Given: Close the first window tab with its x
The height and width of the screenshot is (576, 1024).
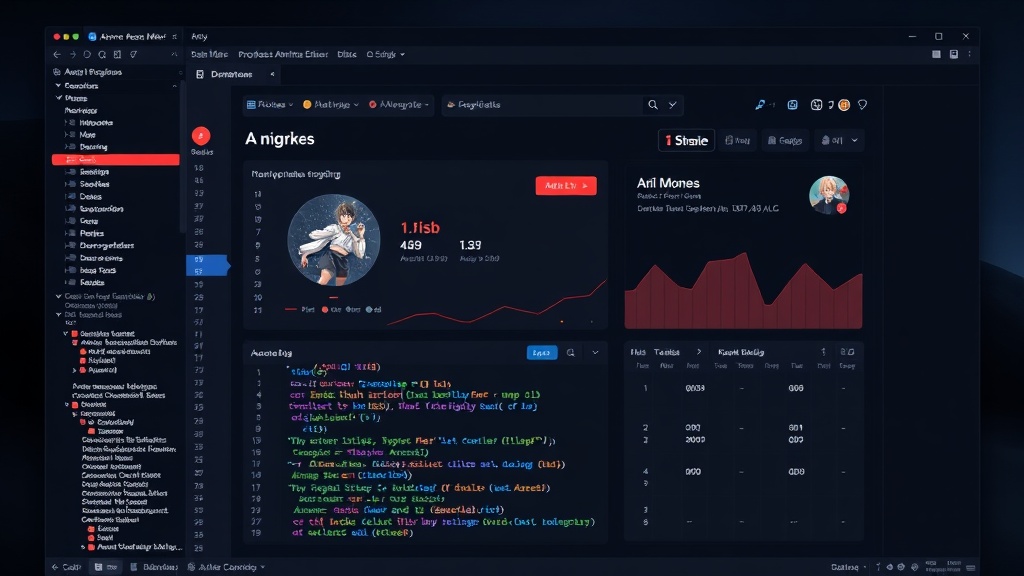Looking at the screenshot, I should click(174, 37).
